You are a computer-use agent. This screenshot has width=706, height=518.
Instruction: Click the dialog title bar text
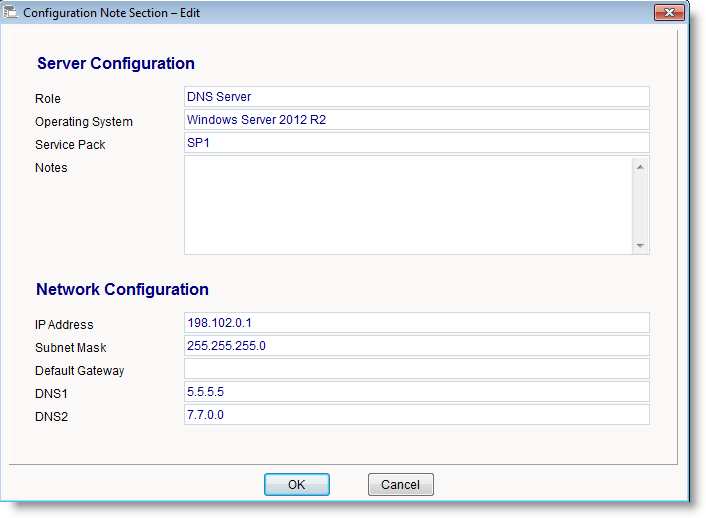click(112, 13)
